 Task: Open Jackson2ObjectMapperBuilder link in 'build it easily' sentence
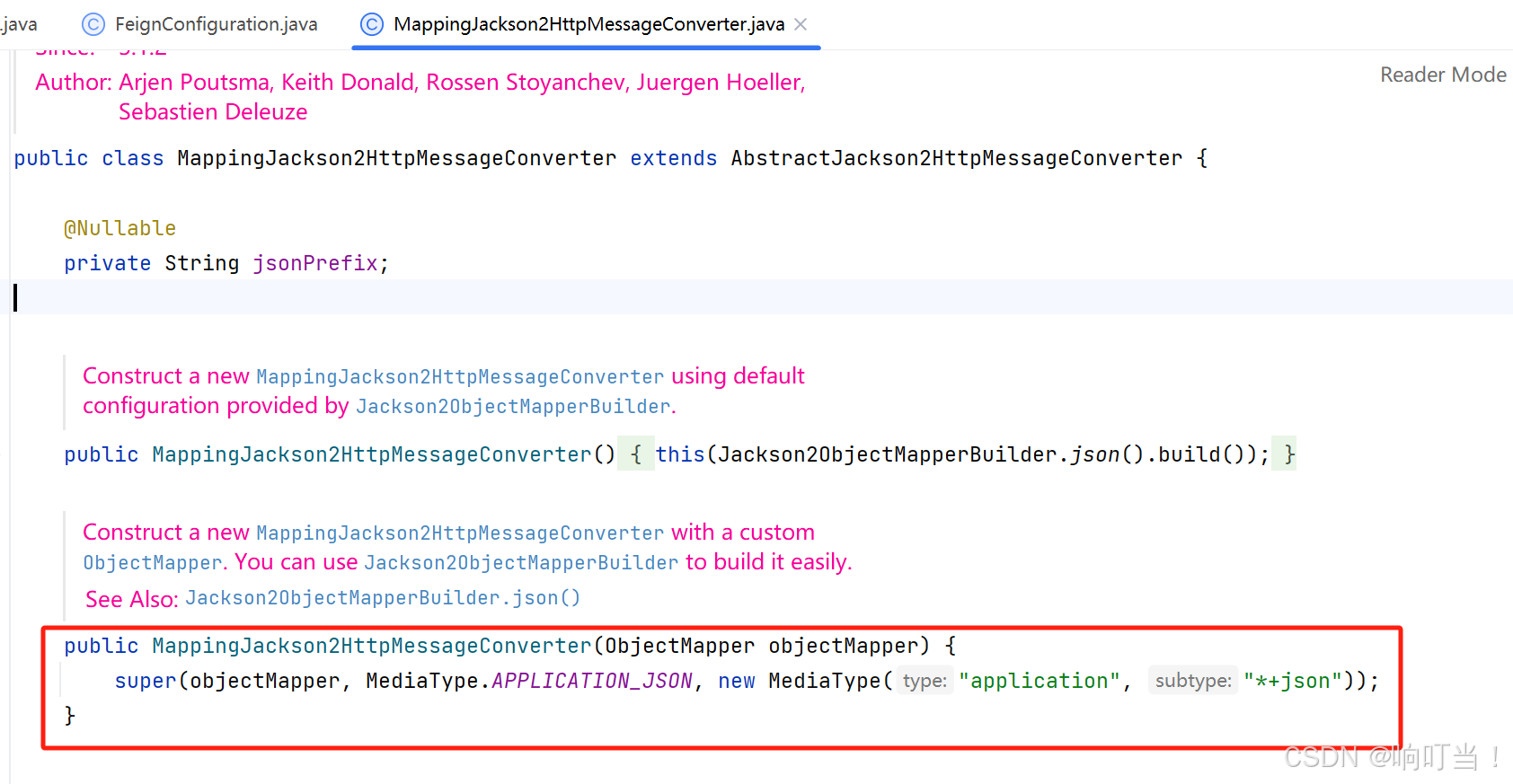(521, 563)
